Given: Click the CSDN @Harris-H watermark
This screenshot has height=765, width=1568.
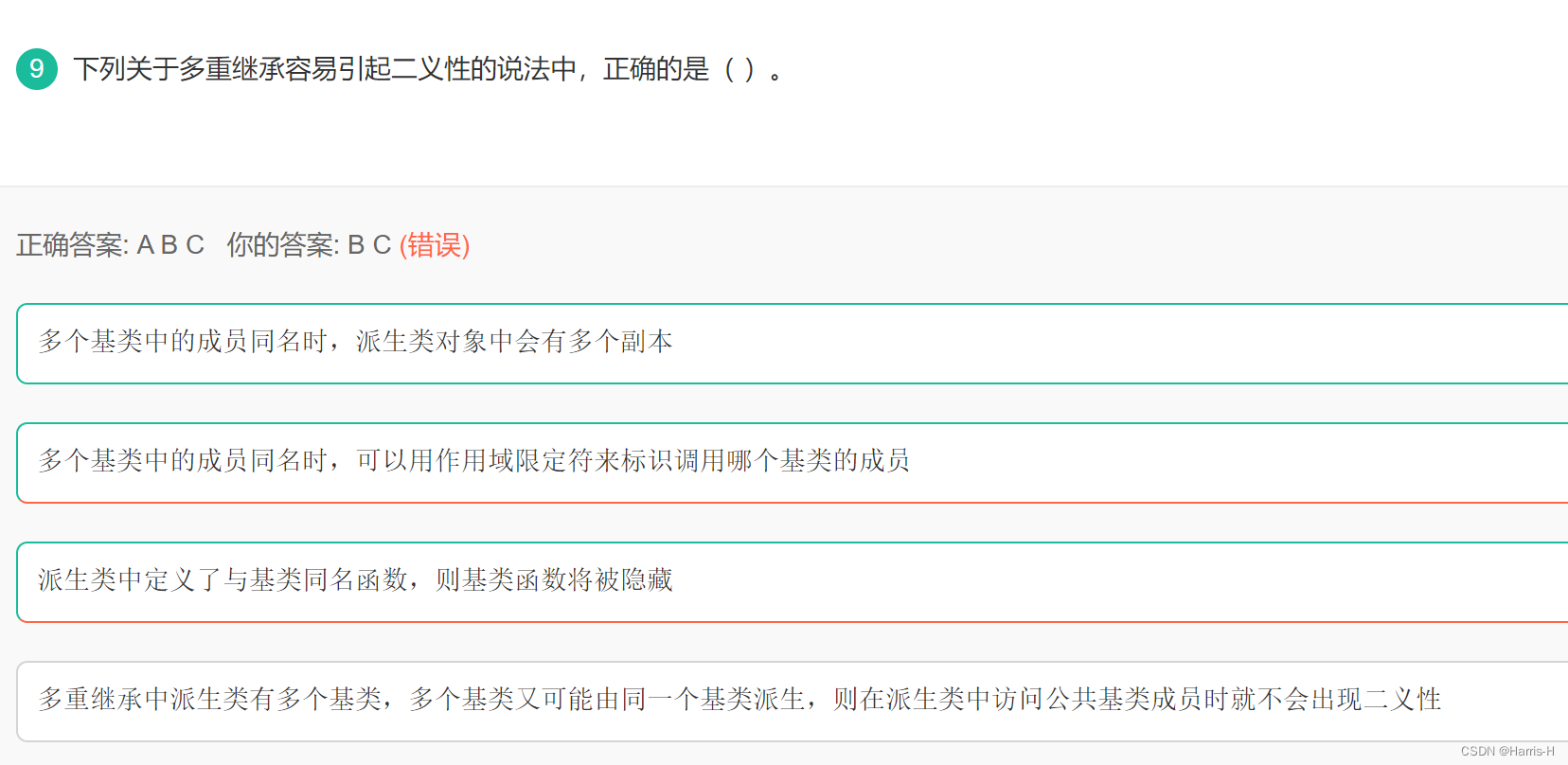Looking at the screenshot, I should point(1507,751).
